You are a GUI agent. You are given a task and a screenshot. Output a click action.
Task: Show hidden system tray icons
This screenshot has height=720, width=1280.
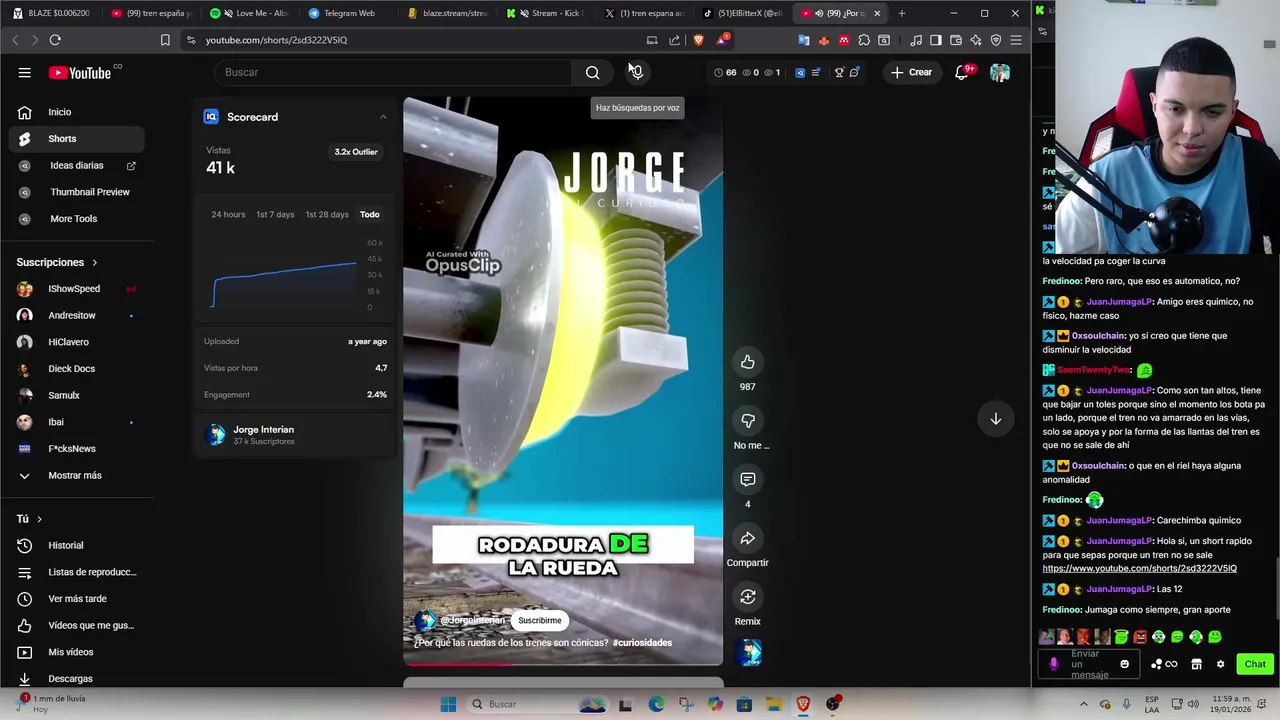click(1084, 704)
